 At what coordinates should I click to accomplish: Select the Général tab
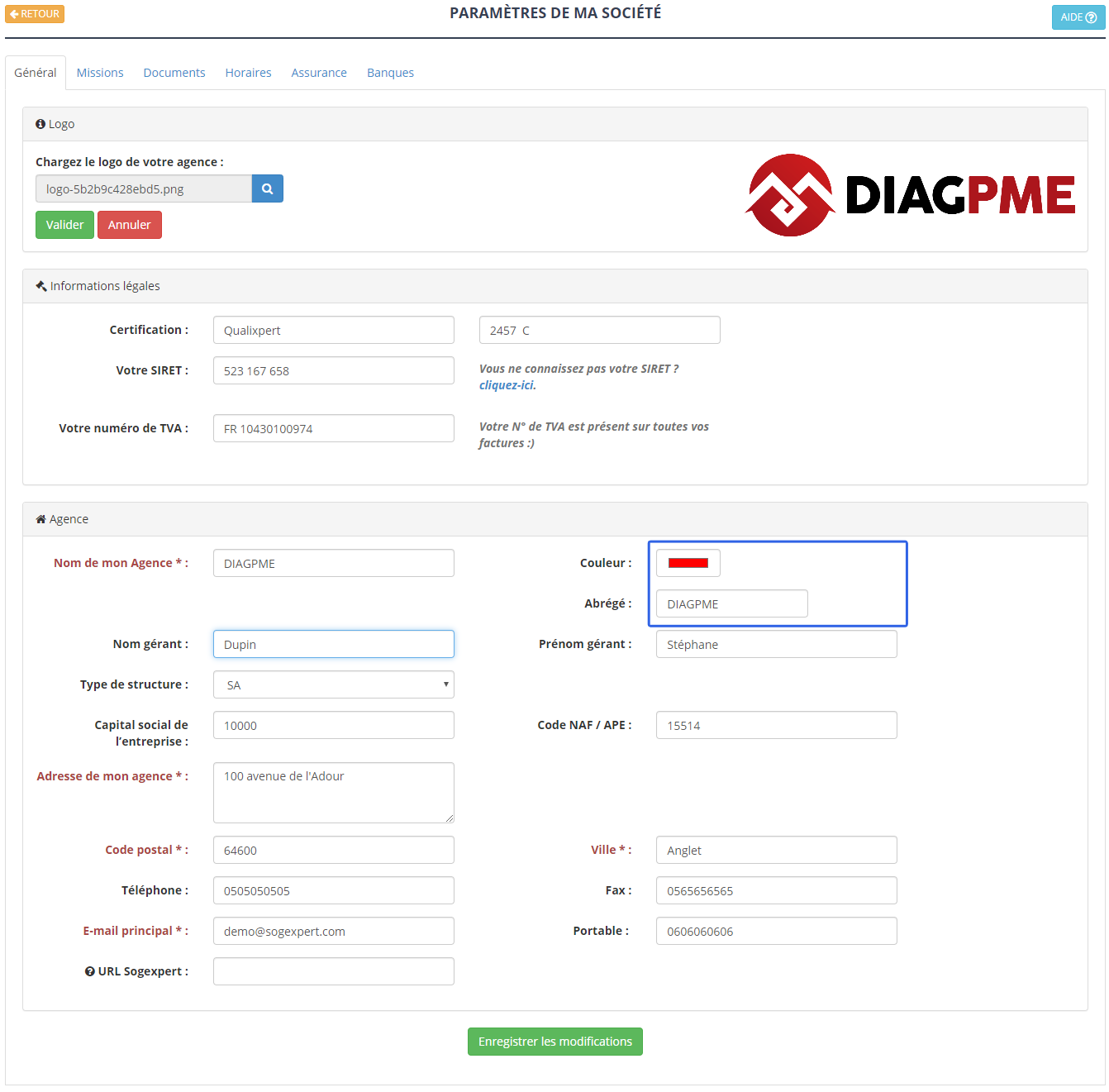(x=36, y=73)
